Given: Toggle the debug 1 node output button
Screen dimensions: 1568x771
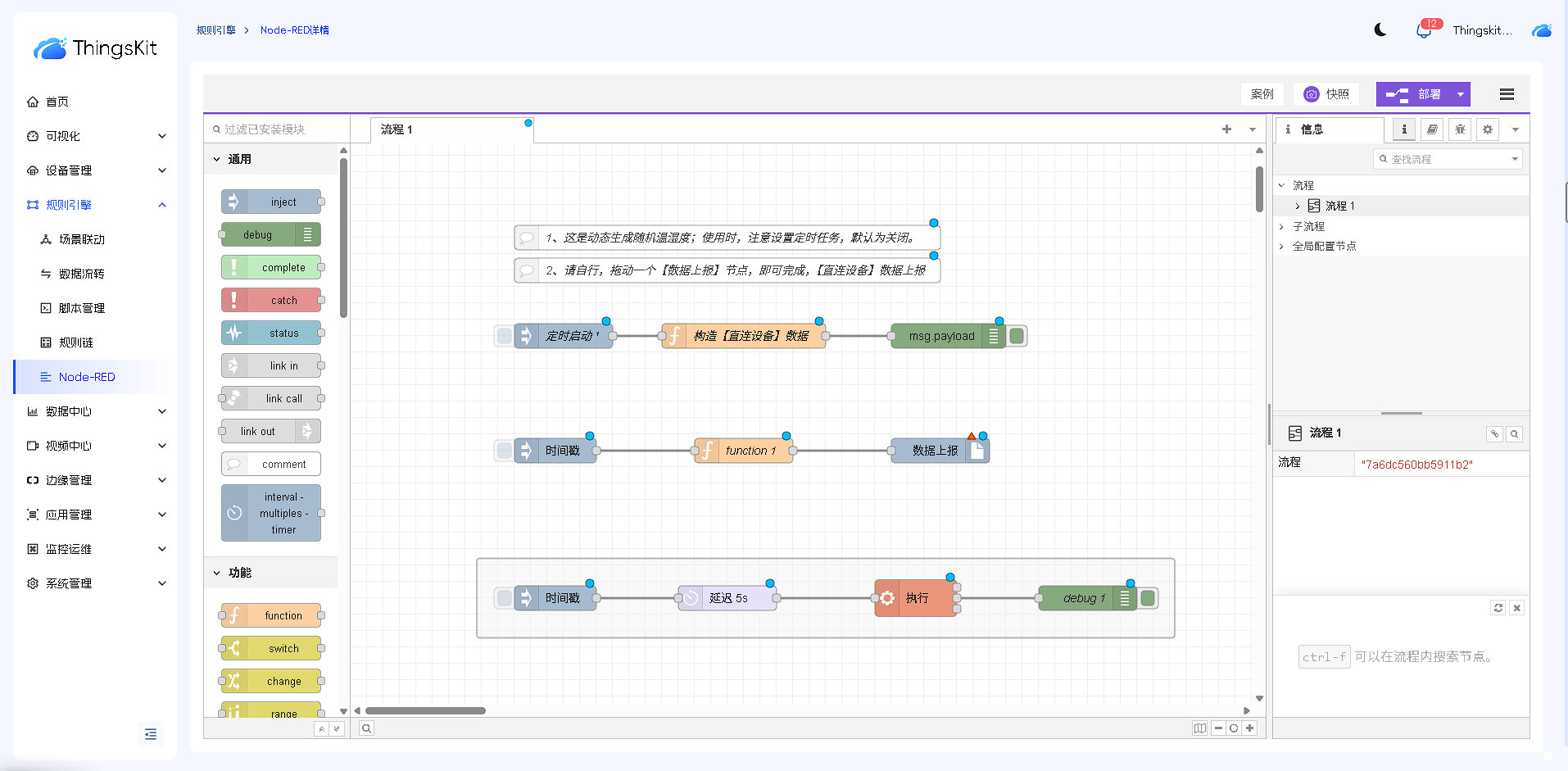Looking at the screenshot, I should [x=1148, y=598].
